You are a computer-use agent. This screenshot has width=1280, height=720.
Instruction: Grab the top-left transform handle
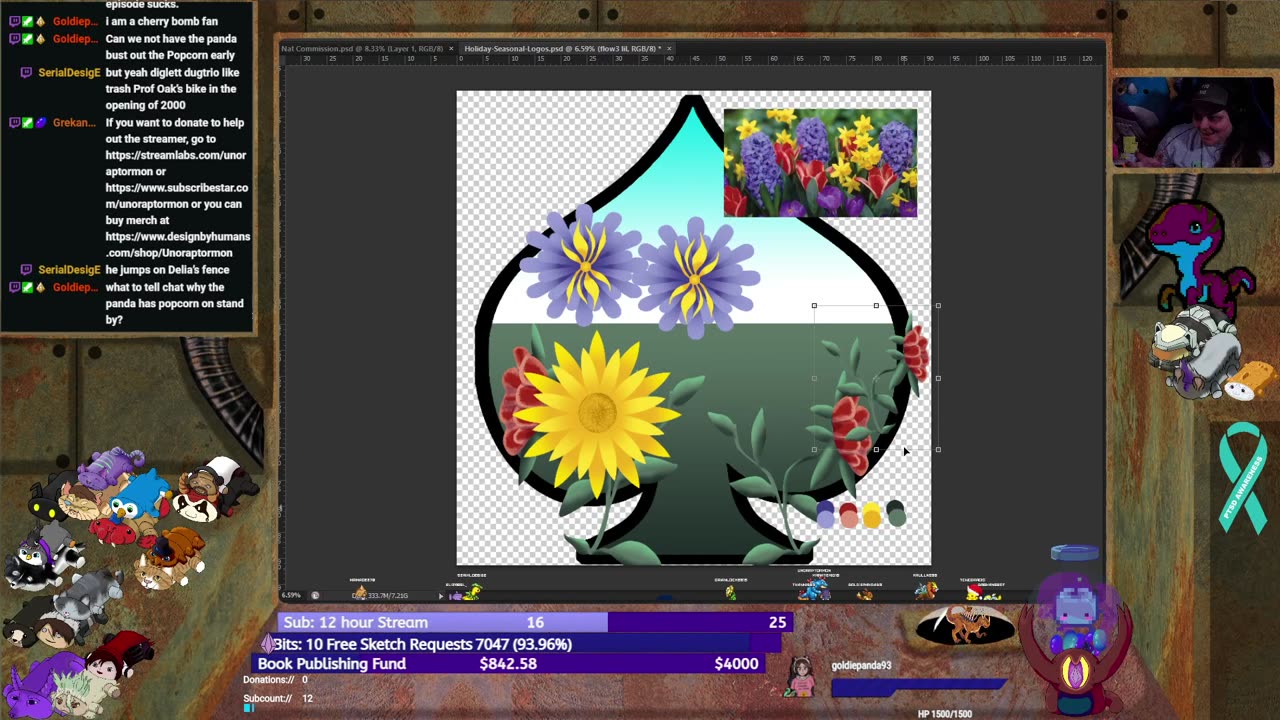tap(814, 306)
